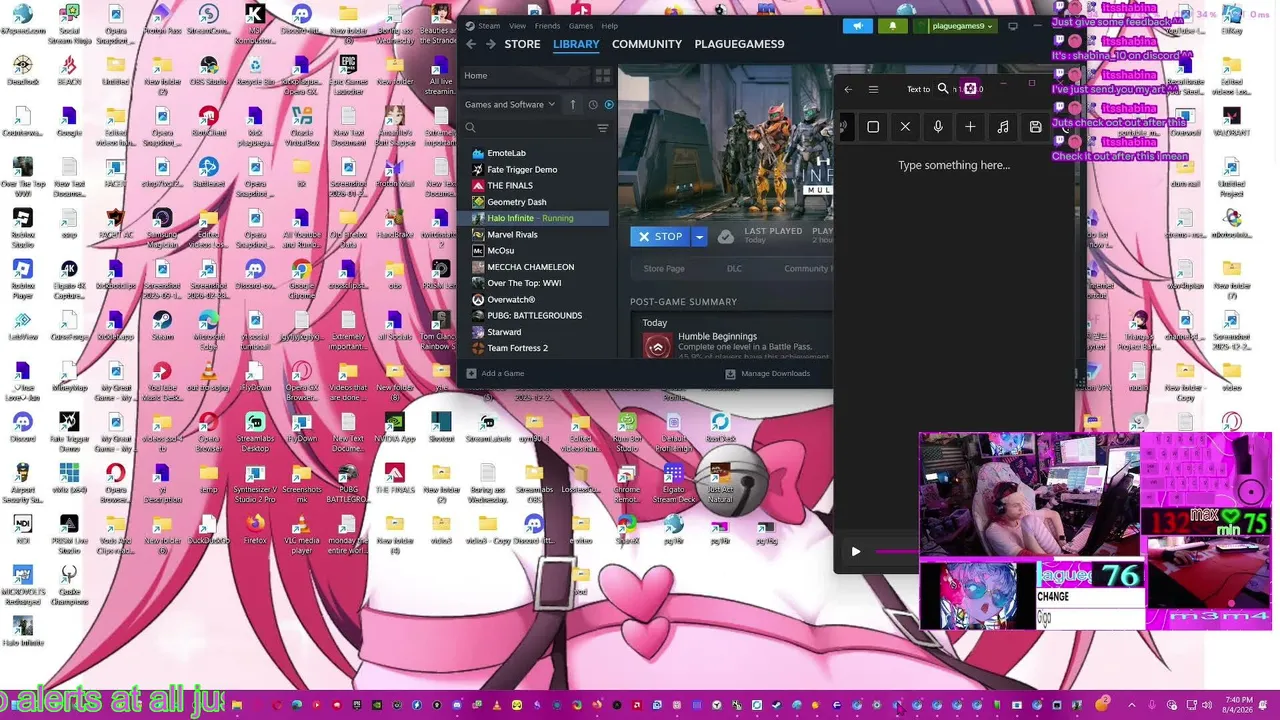
Task: Select Recycle Bin desktop icon
Action: click(255, 70)
